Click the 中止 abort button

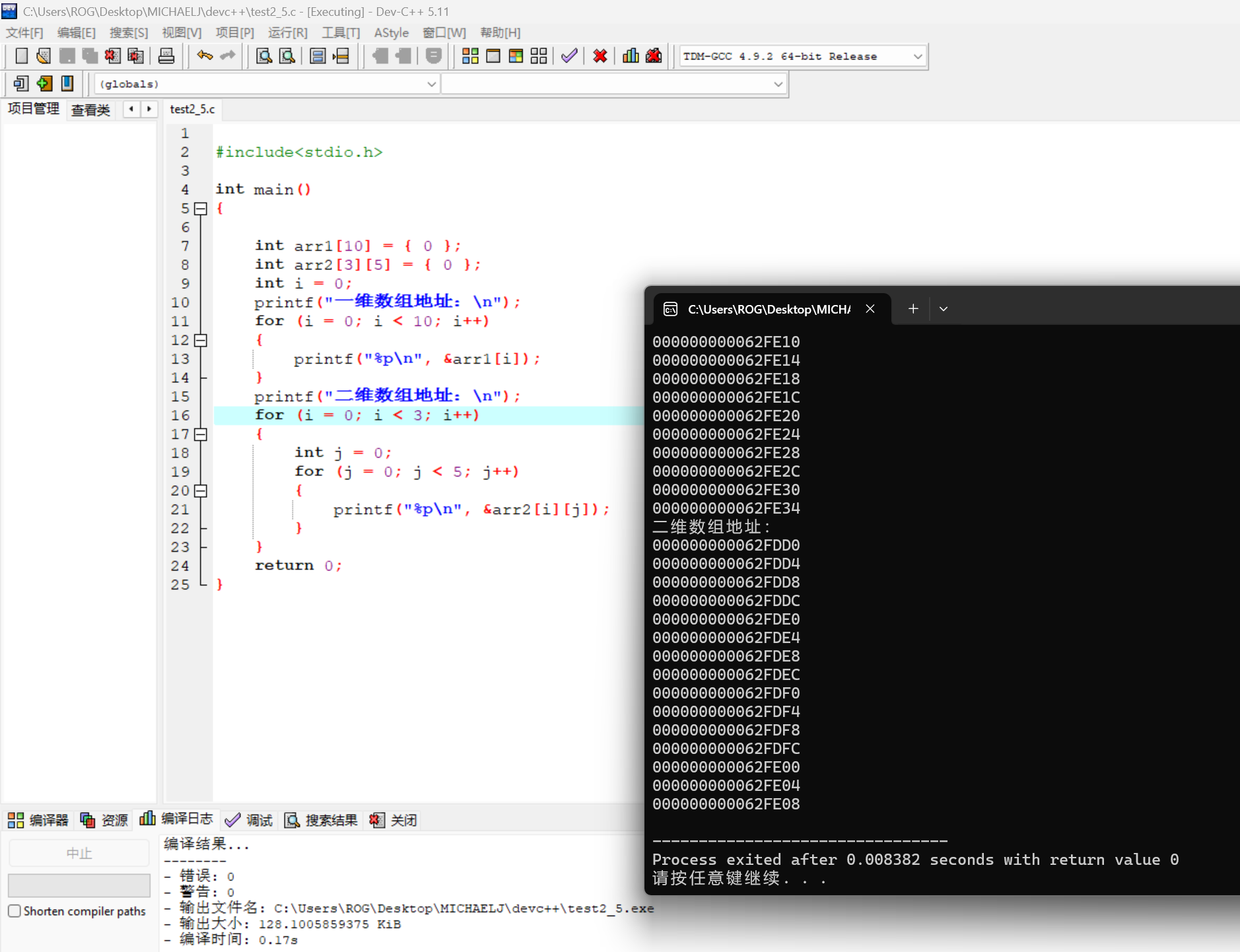[x=79, y=854]
